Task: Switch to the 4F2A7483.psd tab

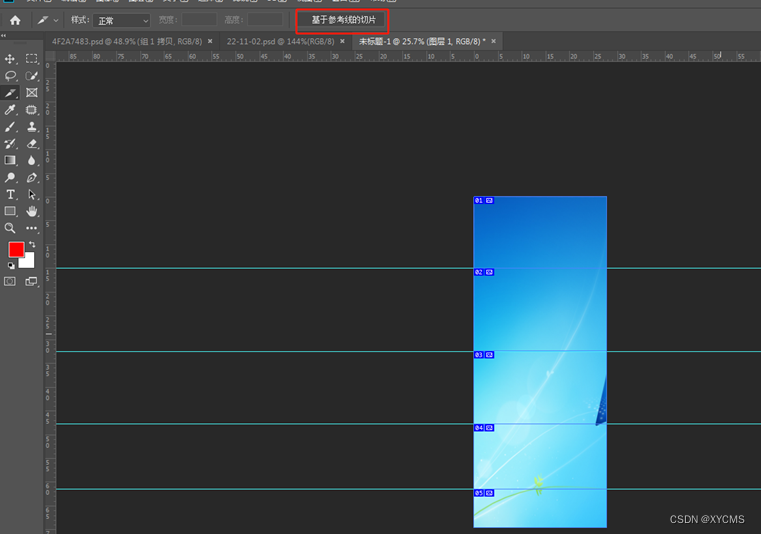Action: [x=127, y=42]
